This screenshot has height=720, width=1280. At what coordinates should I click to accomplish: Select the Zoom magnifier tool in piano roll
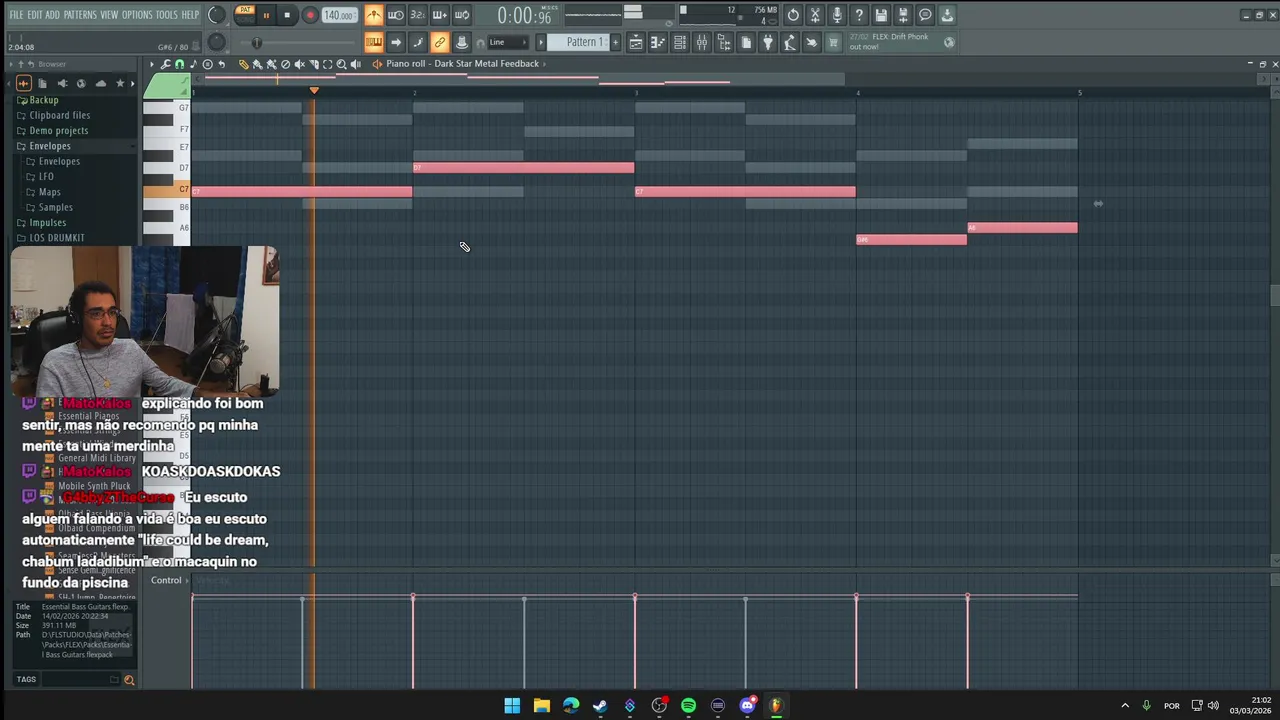click(x=341, y=64)
